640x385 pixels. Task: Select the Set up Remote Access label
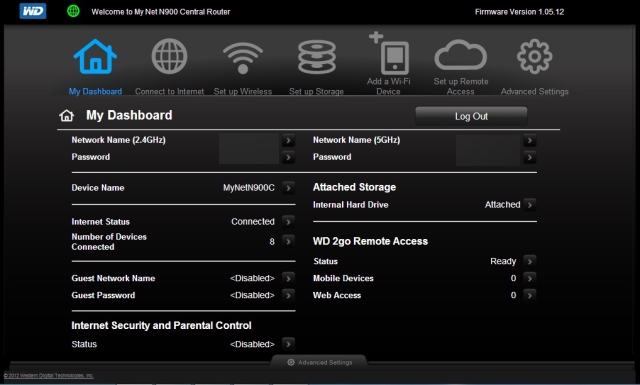pos(461,86)
